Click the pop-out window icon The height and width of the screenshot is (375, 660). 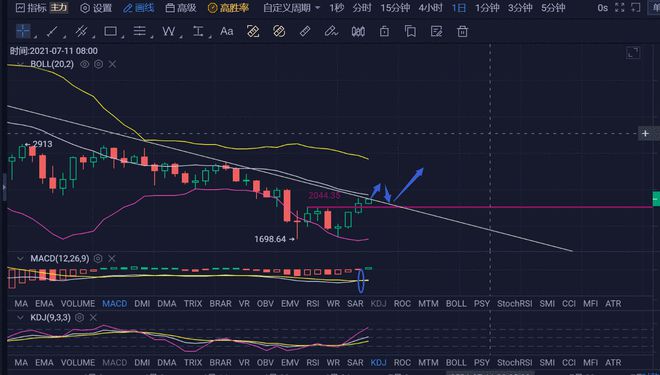[x=636, y=8]
